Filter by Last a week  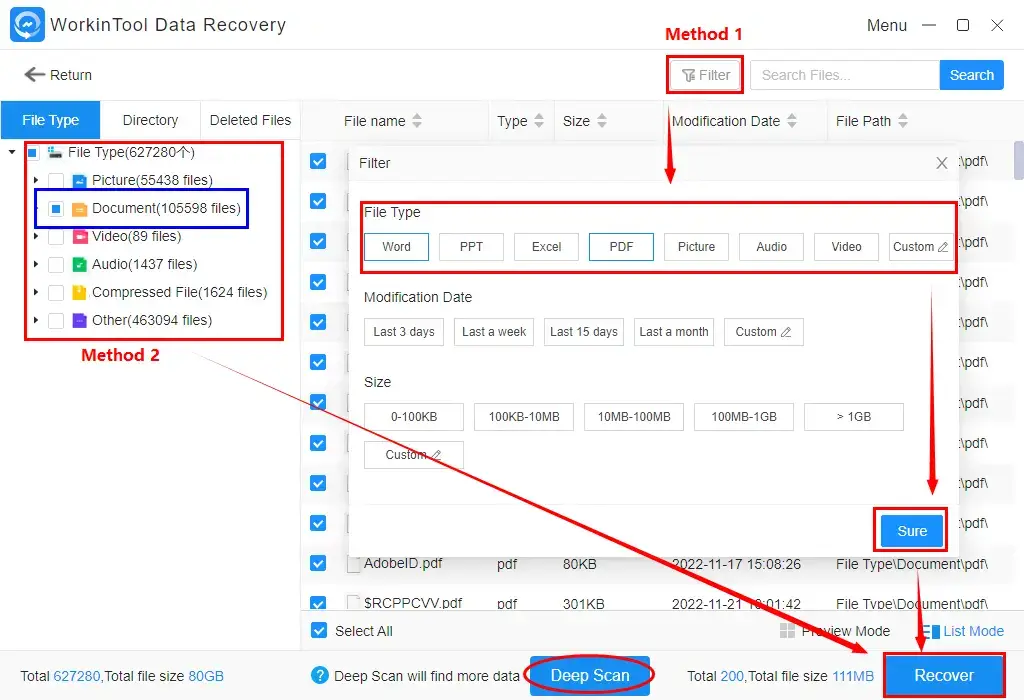point(494,332)
